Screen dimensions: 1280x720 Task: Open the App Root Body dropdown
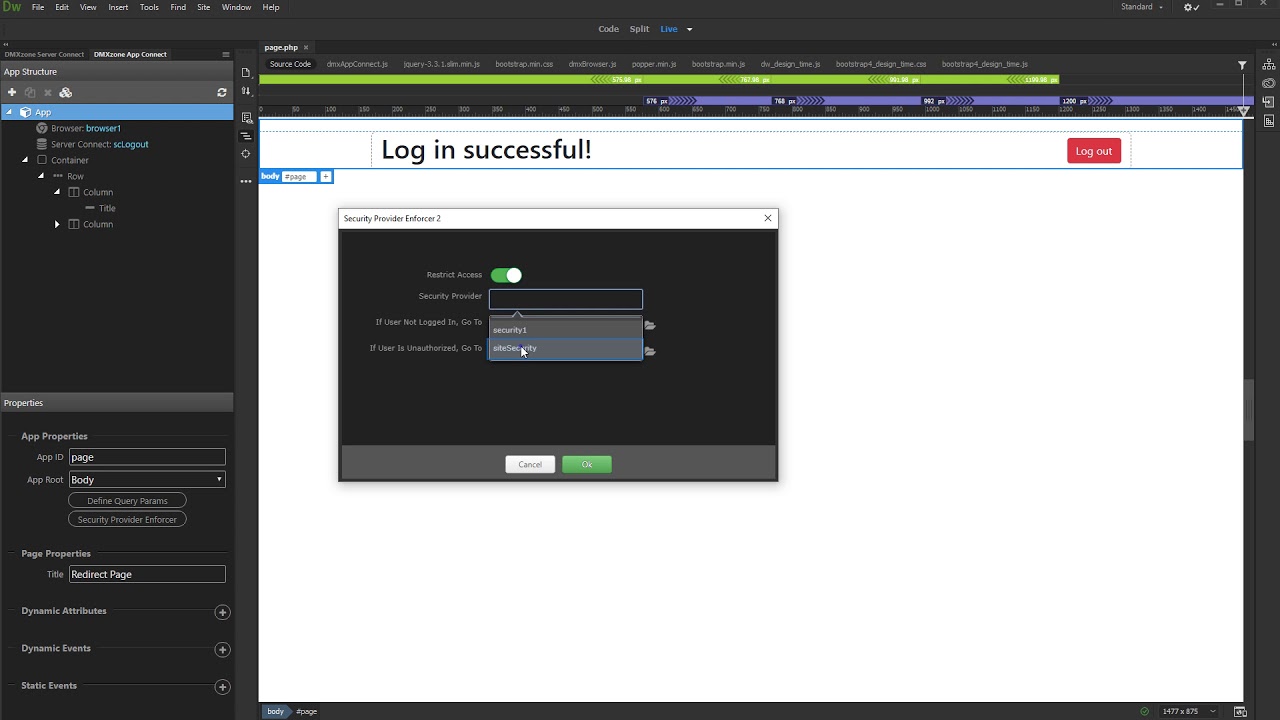tap(147, 480)
